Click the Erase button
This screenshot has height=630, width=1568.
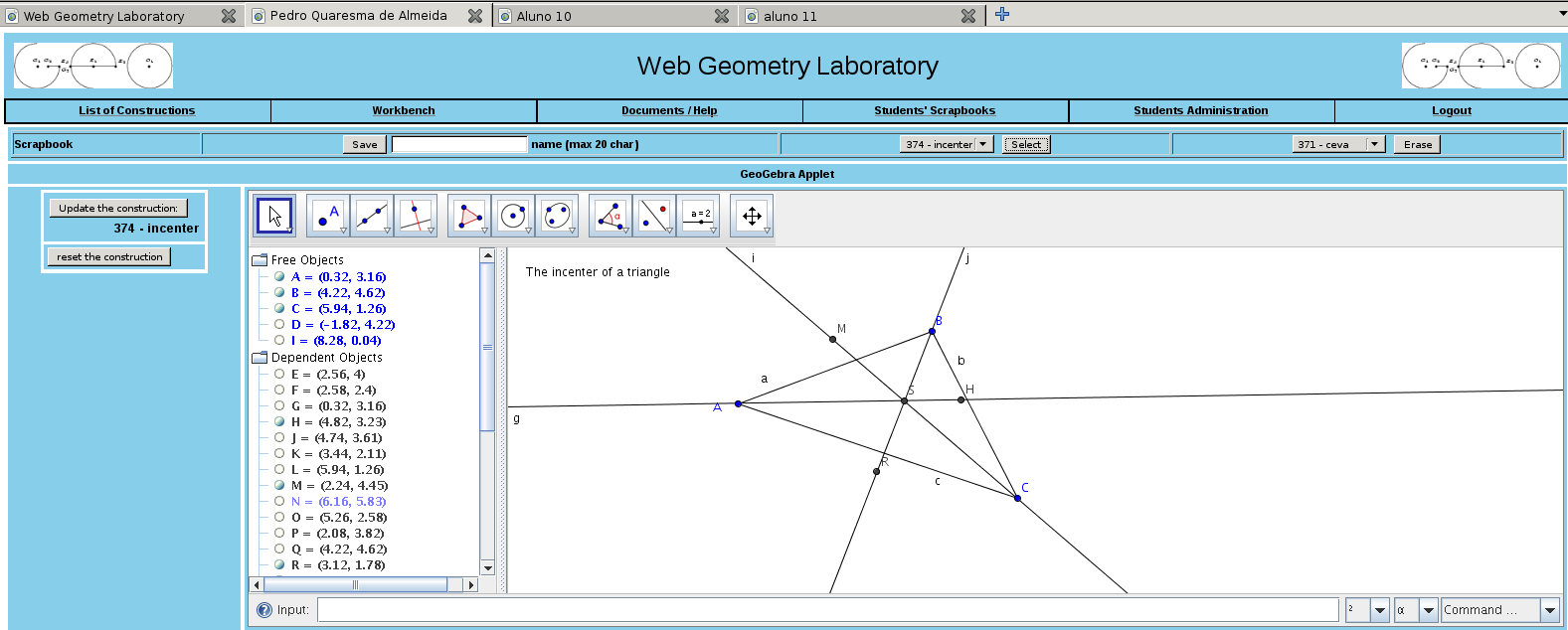point(1417,144)
